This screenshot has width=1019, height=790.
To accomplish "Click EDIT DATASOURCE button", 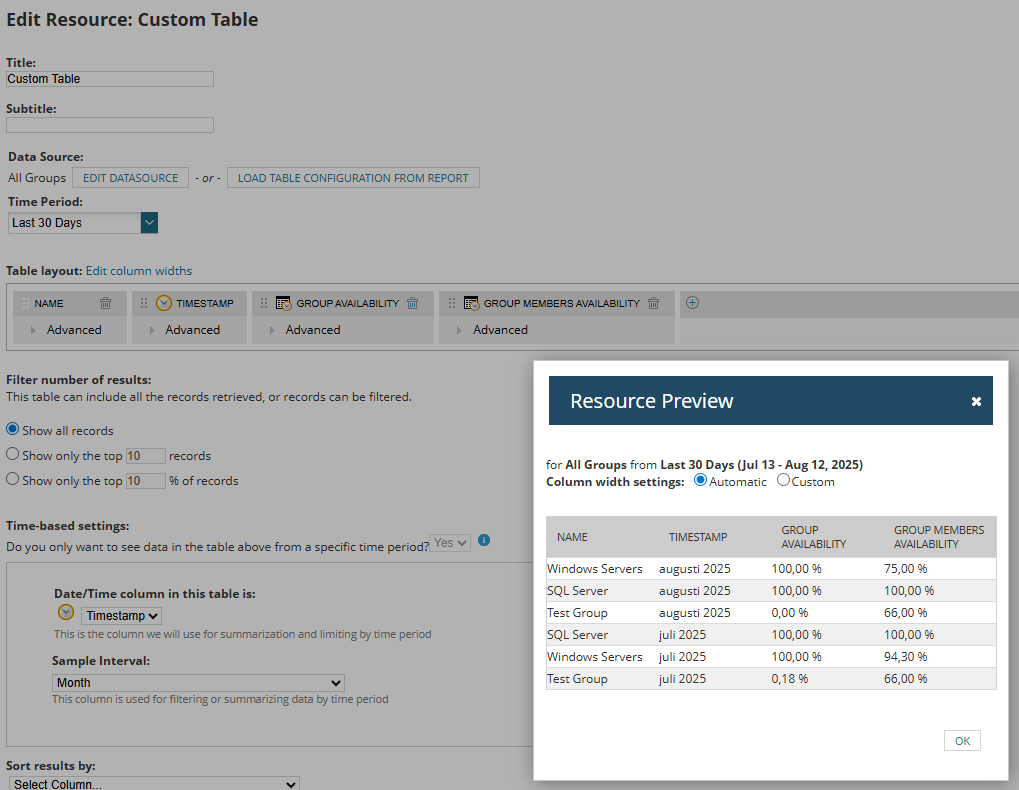I will [131, 178].
